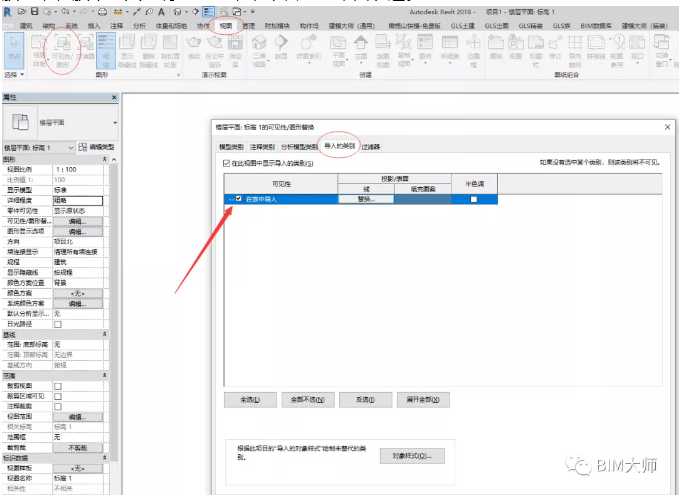This screenshot has height=501, width=685.
Task: Click the 详图索引 callout tool
Action: tap(308, 49)
